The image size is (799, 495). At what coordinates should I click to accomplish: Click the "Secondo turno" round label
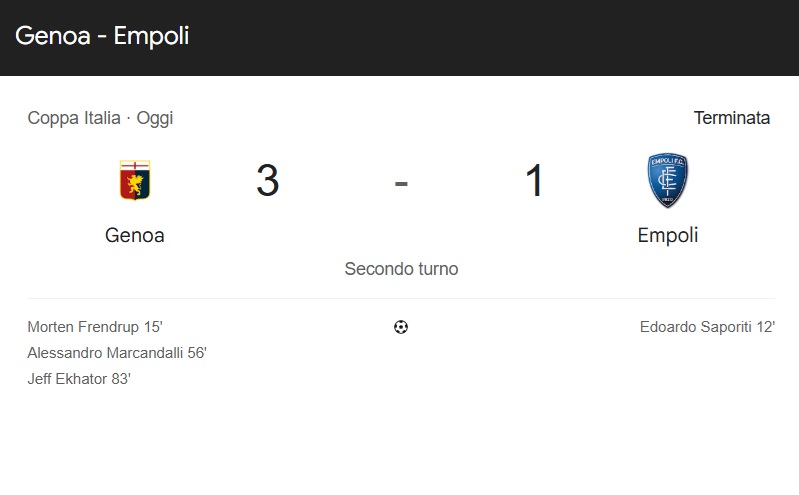(401, 269)
